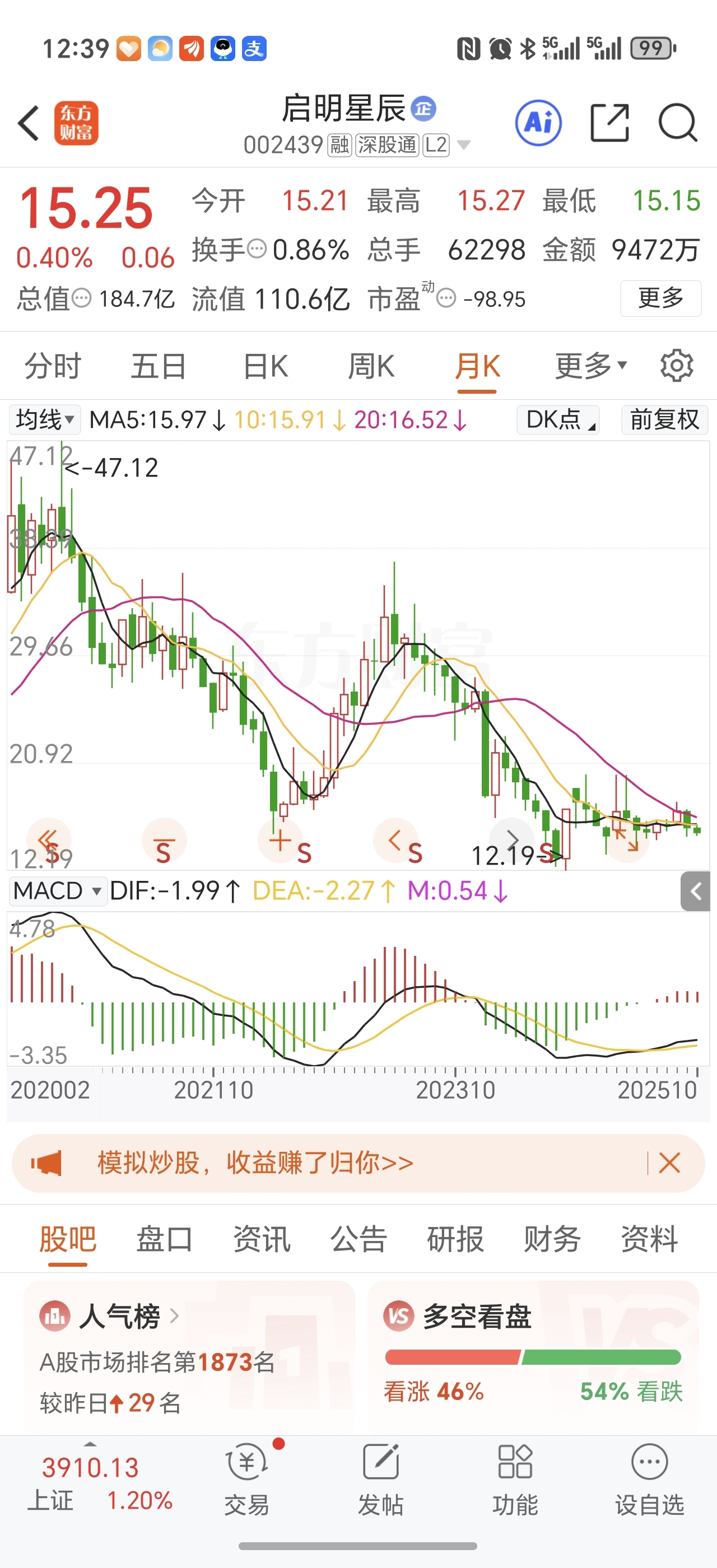The width and height of the screenshot is (717, 1568).
Task: Open the MACD indicator dropdown
Action: (57, 891)
